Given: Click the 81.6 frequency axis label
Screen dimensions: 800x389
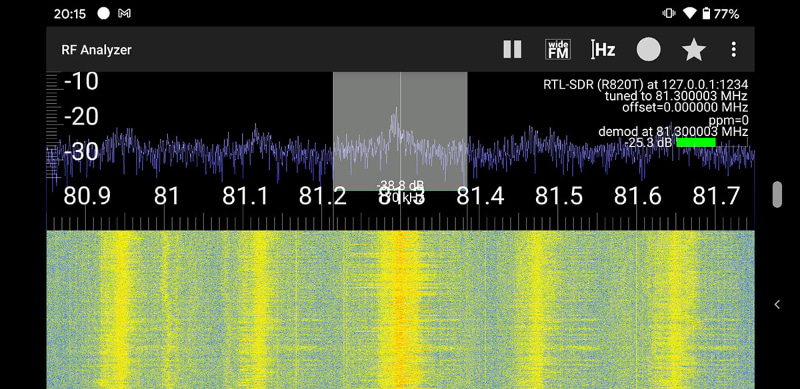Looking at the screenshot, I should (637, 197).
